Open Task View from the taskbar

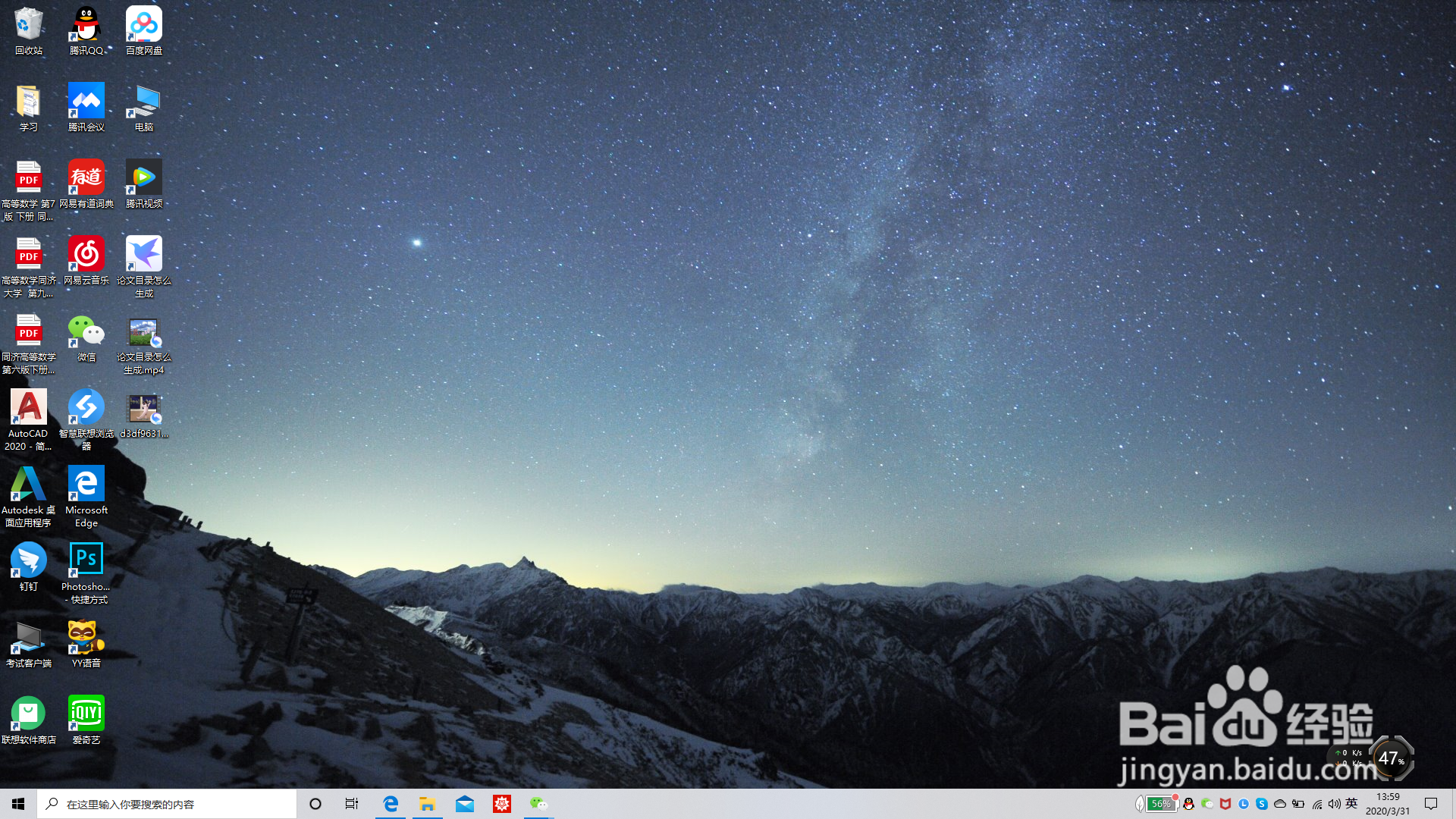352,804
